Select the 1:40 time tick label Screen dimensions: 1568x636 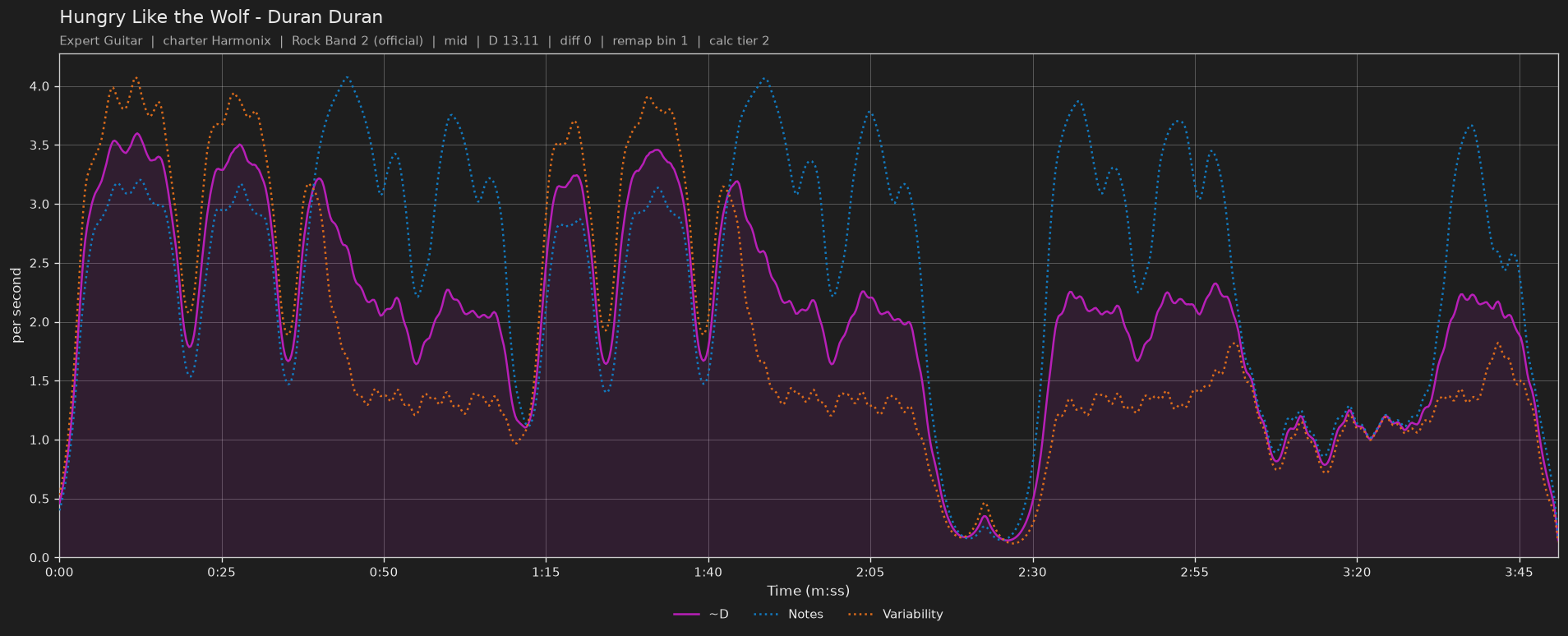(x=708, y=572)
